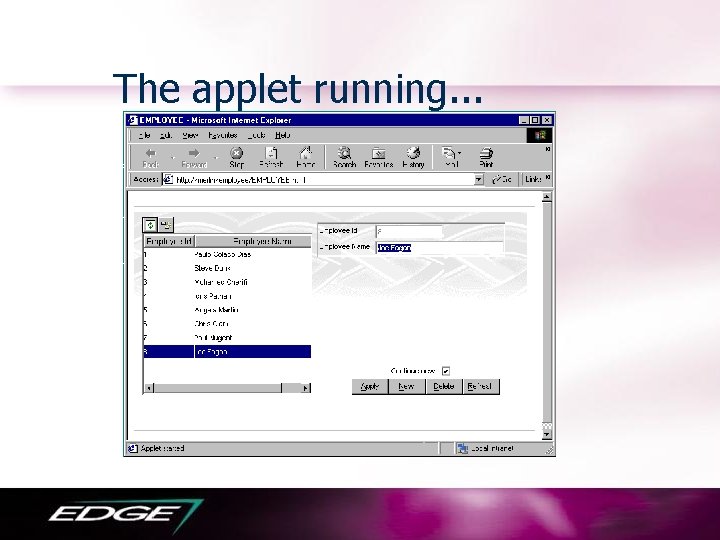Select the Phil Nugent row
This screenshot has height=540, width=720.
pyautogui.click(x=227, y=338)
